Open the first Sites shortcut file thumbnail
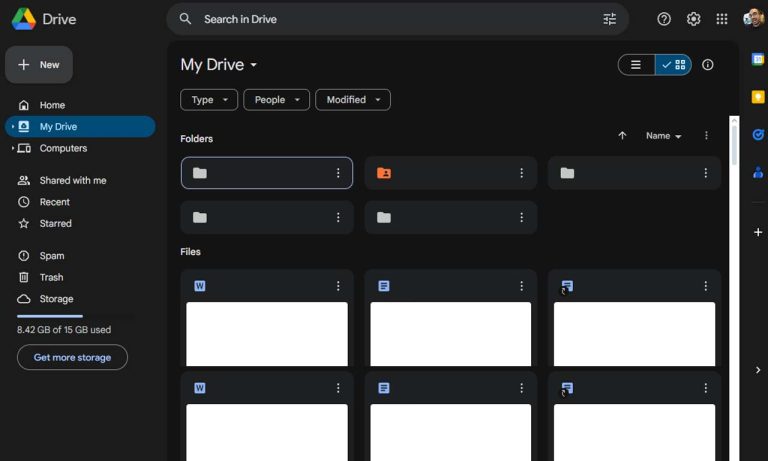Screen dimensions: 768x461 coord(634,334)
